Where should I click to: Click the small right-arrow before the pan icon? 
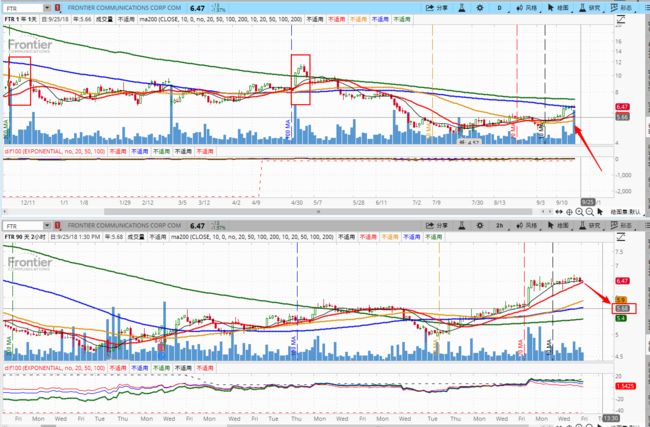(549, 212)
